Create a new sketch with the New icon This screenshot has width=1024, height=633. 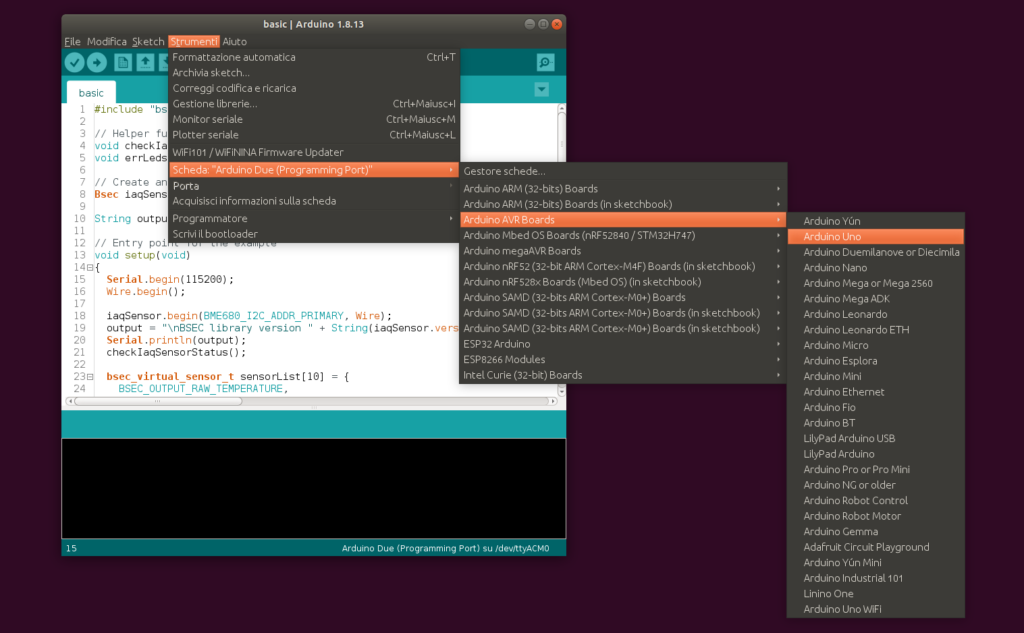[x=123, y=62]
